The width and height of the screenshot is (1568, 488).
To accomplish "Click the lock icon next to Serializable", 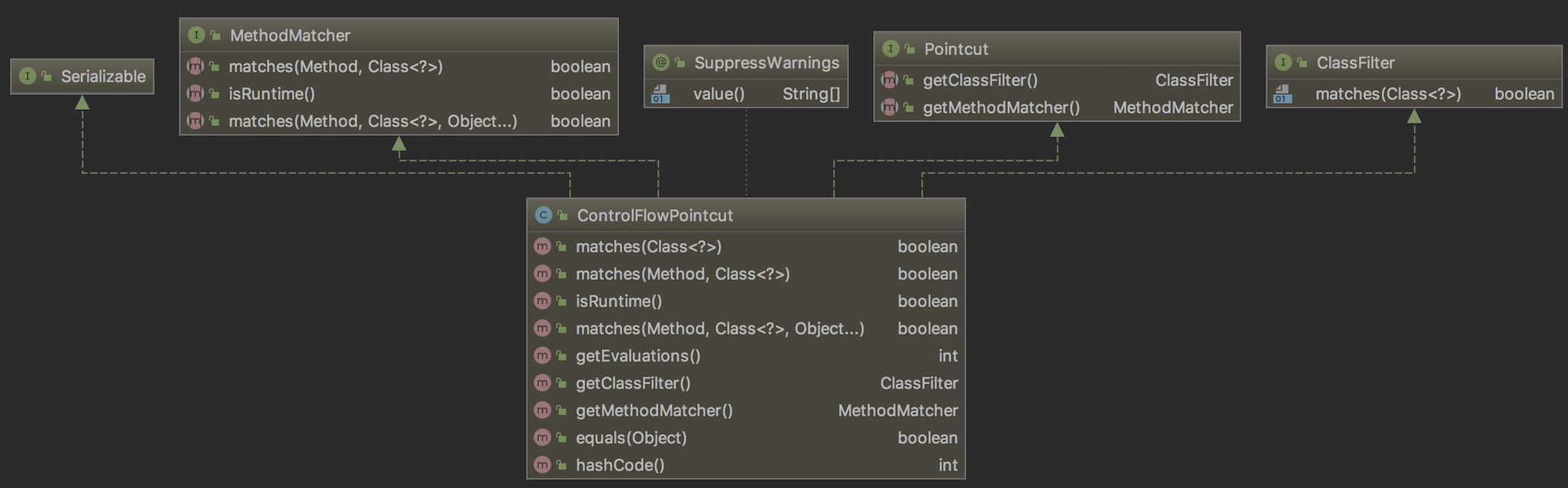I will tap(47, 76).
